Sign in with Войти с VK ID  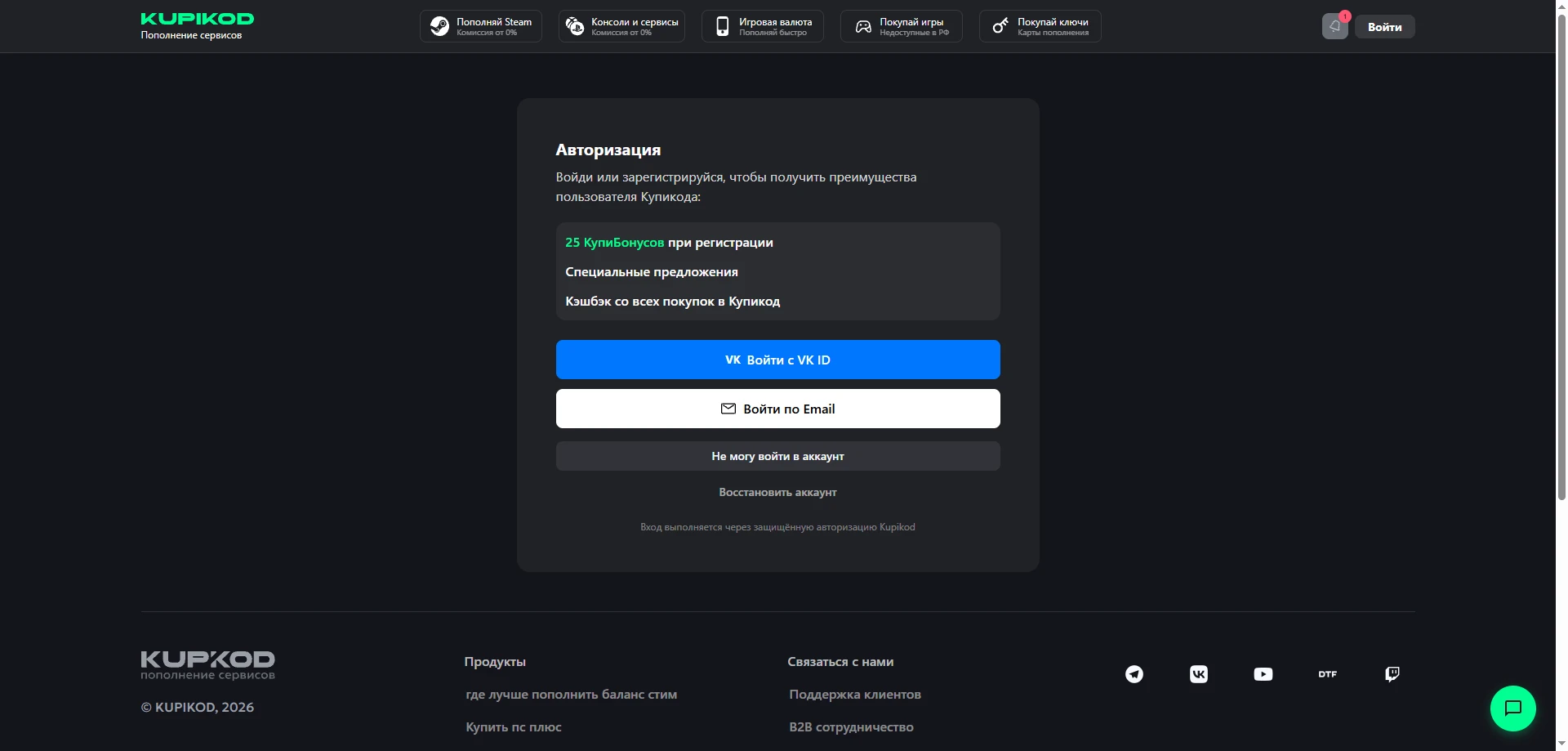click(778, 360)
